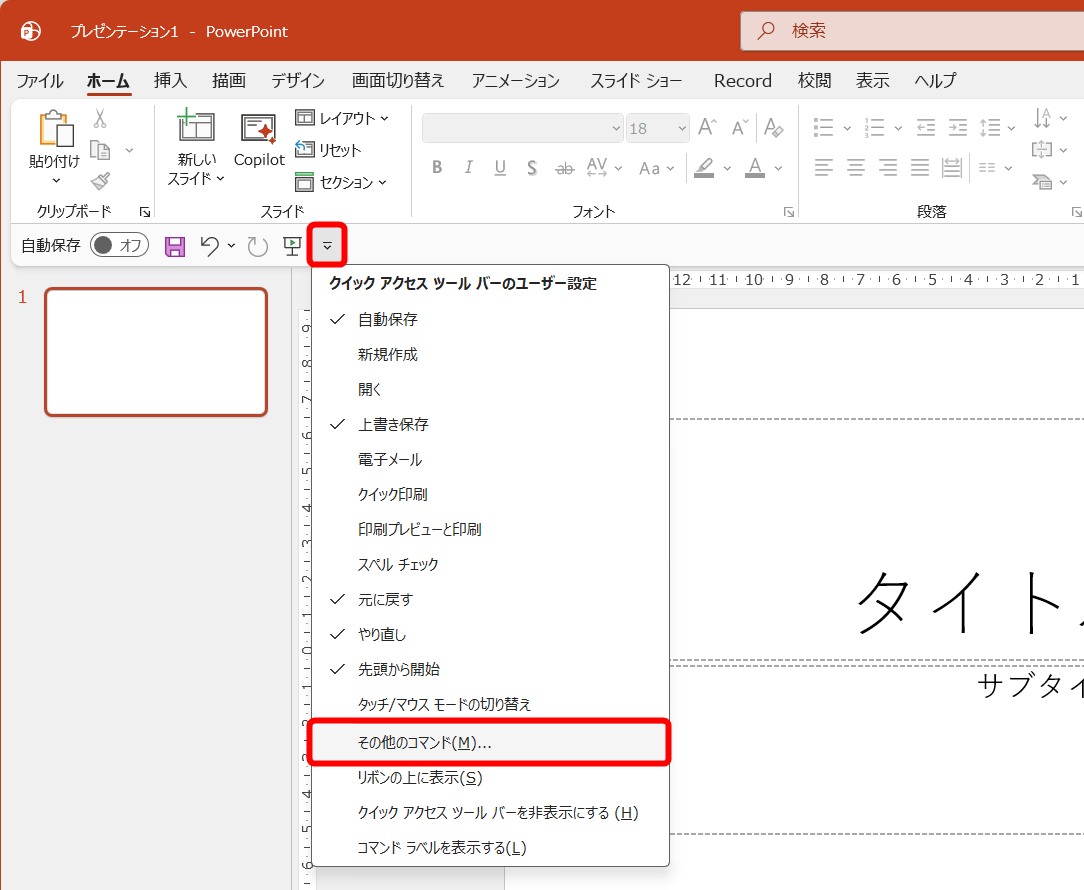1084x890 pixels.
Task: Click the Copilot icon in the ribbon
Action: 258,135
